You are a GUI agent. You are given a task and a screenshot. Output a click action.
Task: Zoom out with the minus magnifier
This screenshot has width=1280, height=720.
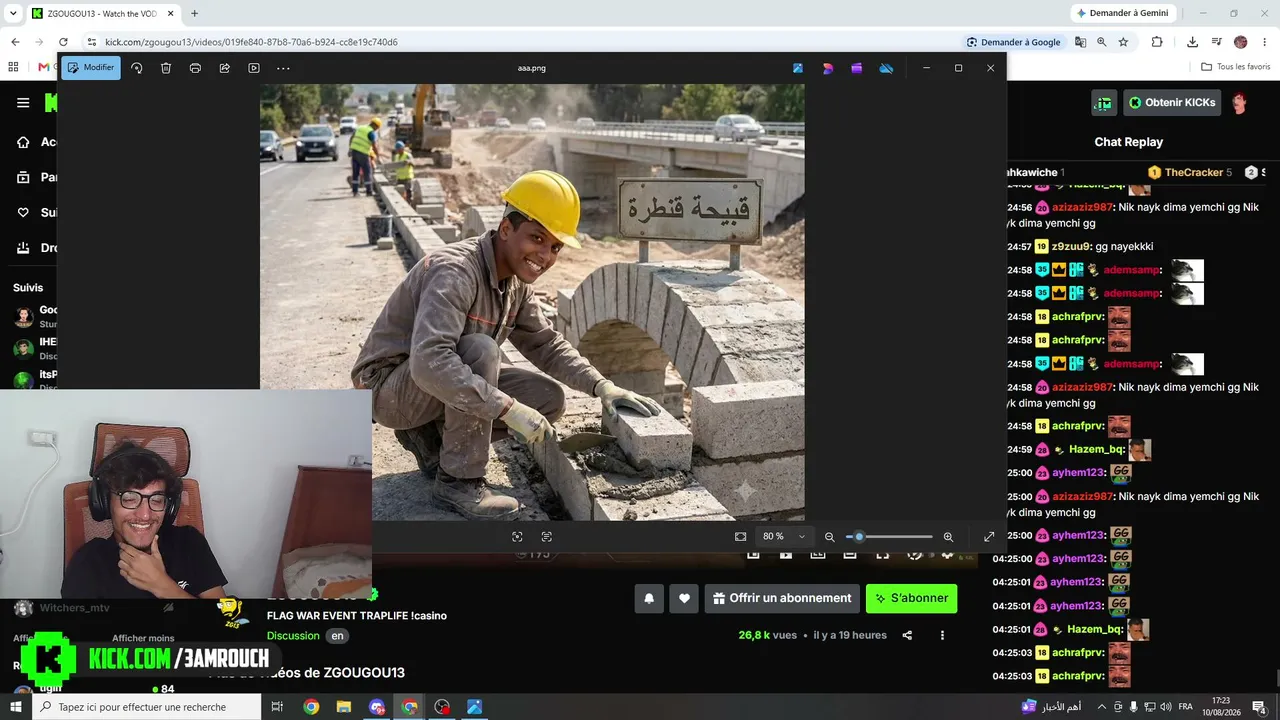(829, 537)
